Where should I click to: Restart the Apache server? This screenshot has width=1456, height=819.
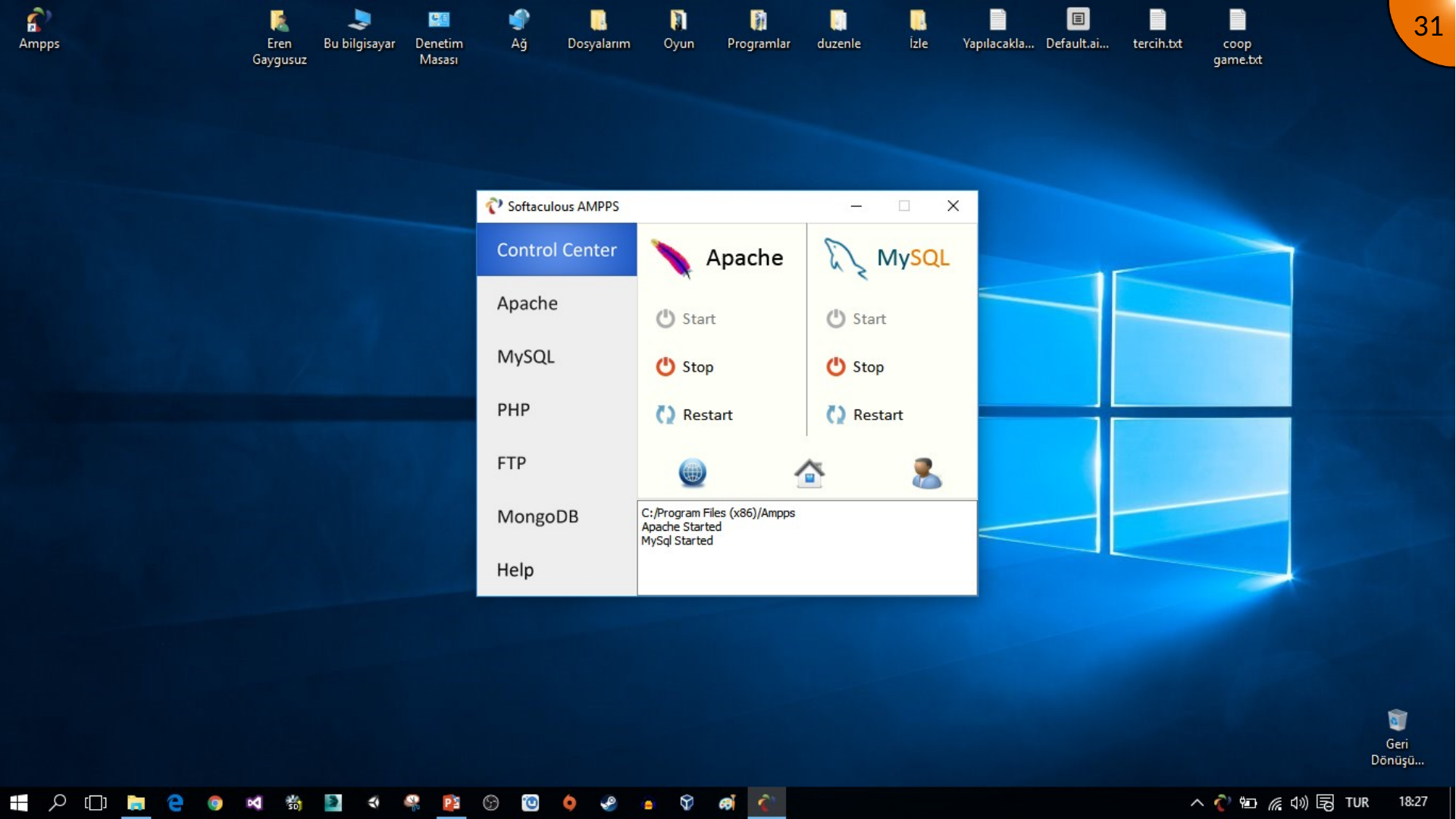[694, 415]
